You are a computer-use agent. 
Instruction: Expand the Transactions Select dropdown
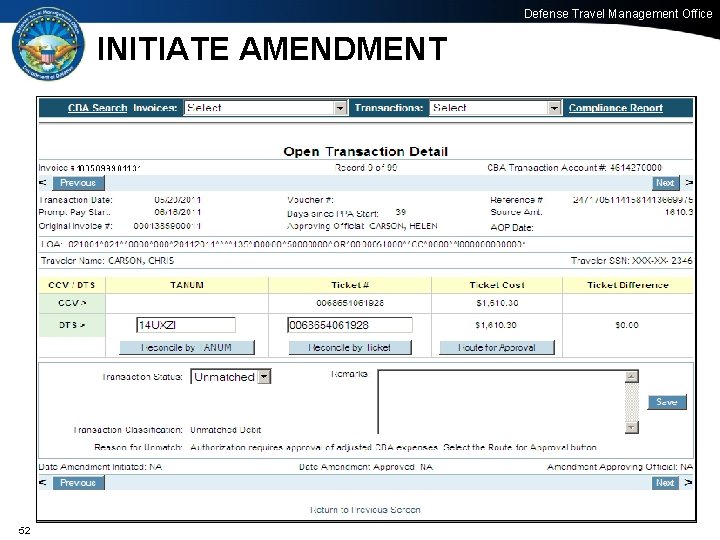[495, 108]
